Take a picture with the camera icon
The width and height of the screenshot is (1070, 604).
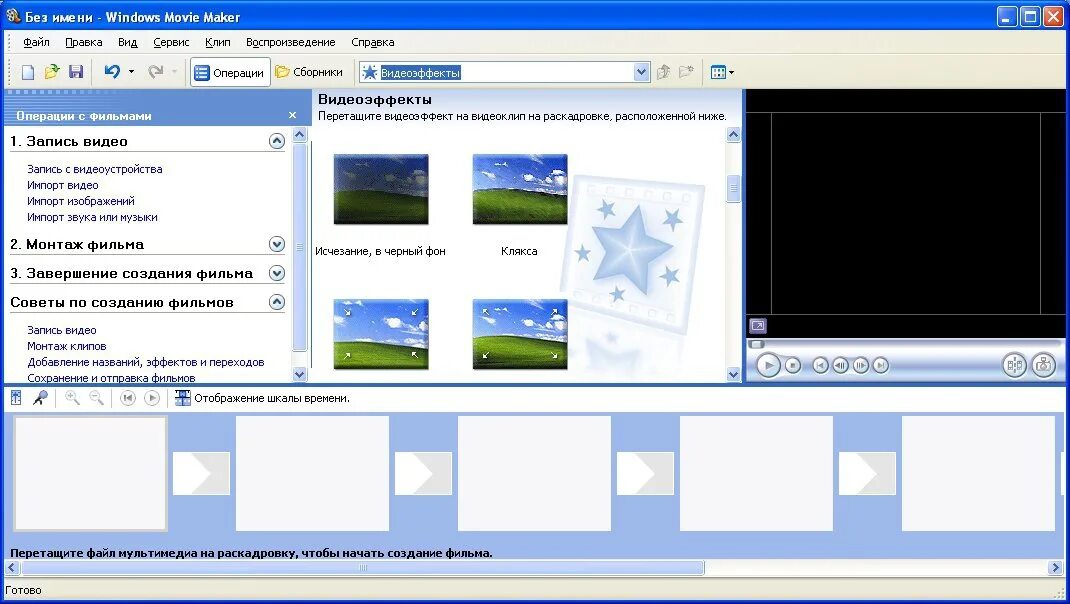[1044, 366]
